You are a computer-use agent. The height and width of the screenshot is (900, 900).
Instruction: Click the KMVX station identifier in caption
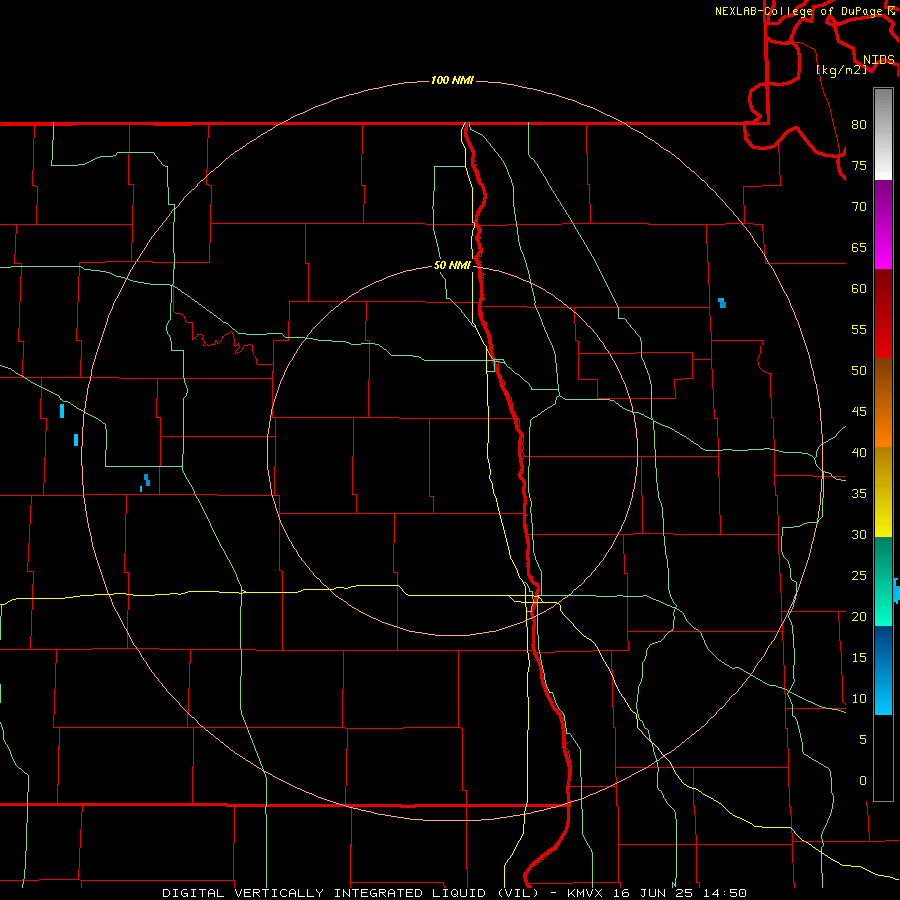(x=585, y=893)
